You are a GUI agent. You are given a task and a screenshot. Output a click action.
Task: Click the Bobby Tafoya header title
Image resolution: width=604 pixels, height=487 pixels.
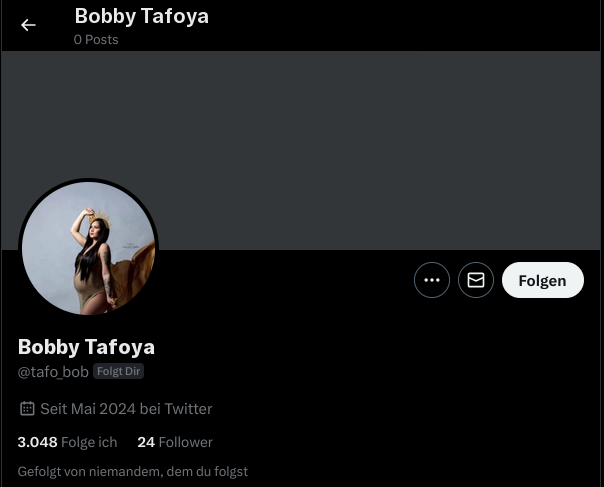pyautogui.click(x=142, y=16)
